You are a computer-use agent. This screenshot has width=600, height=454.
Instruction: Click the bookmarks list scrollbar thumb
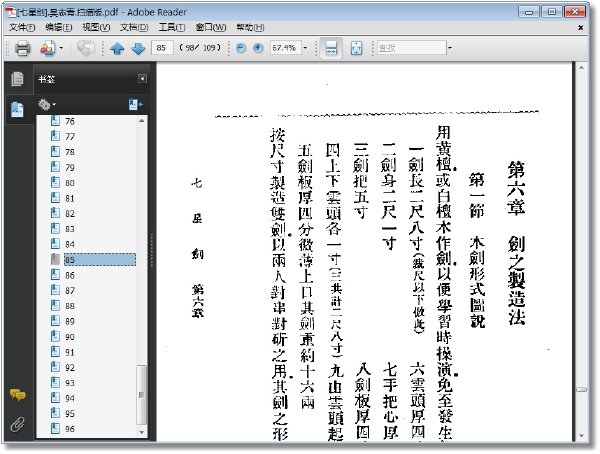tap(142, 395)
